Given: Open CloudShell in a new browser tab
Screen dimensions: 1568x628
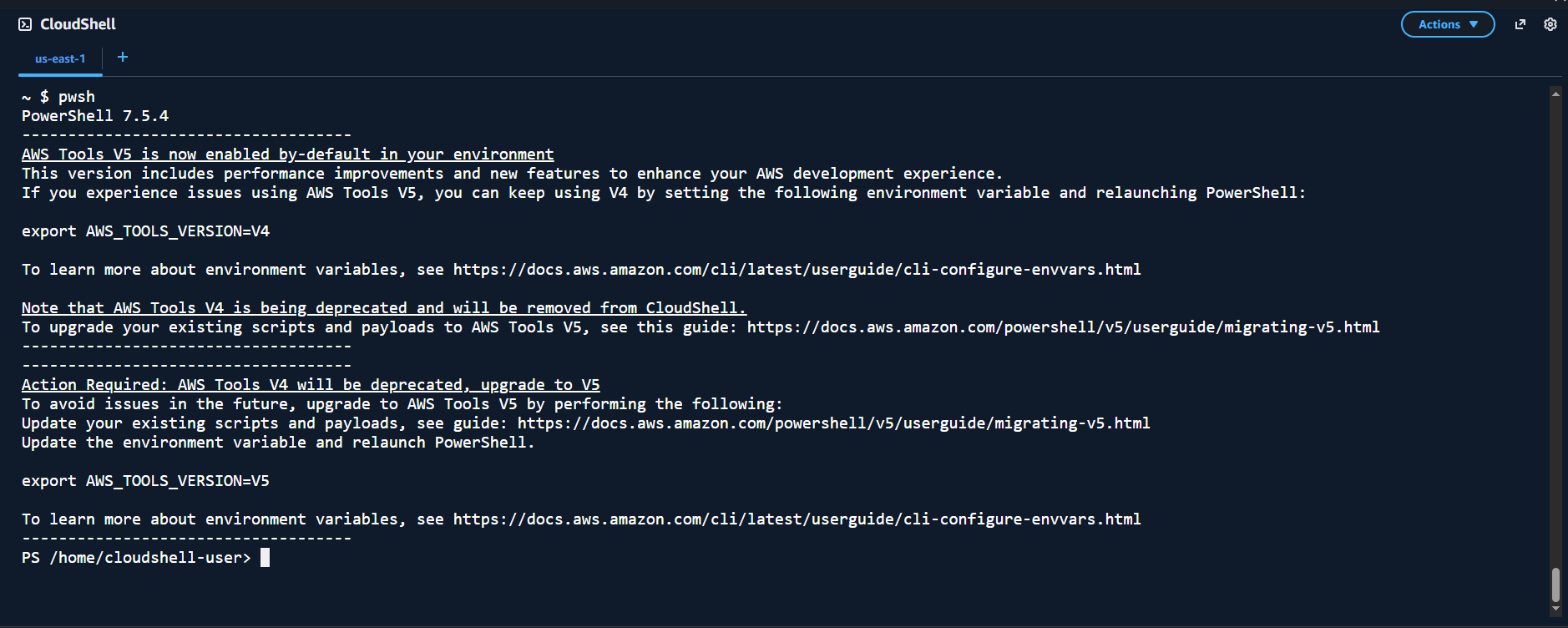Looking at the screenshot, I should pyautogui.click(x=1520, y=24).
